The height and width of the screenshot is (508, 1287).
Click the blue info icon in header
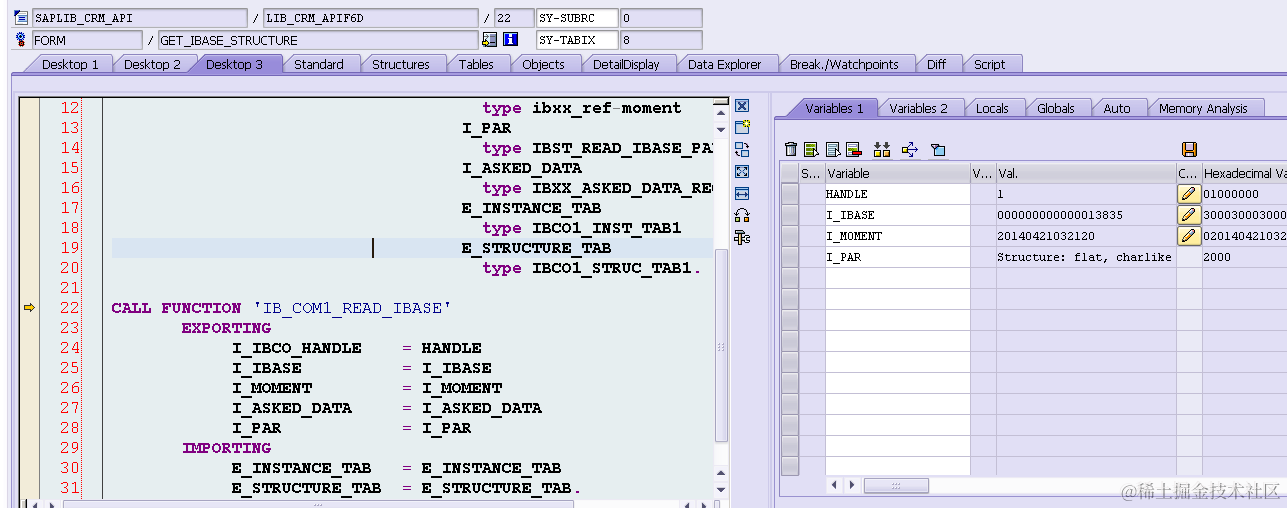point(511,40)
